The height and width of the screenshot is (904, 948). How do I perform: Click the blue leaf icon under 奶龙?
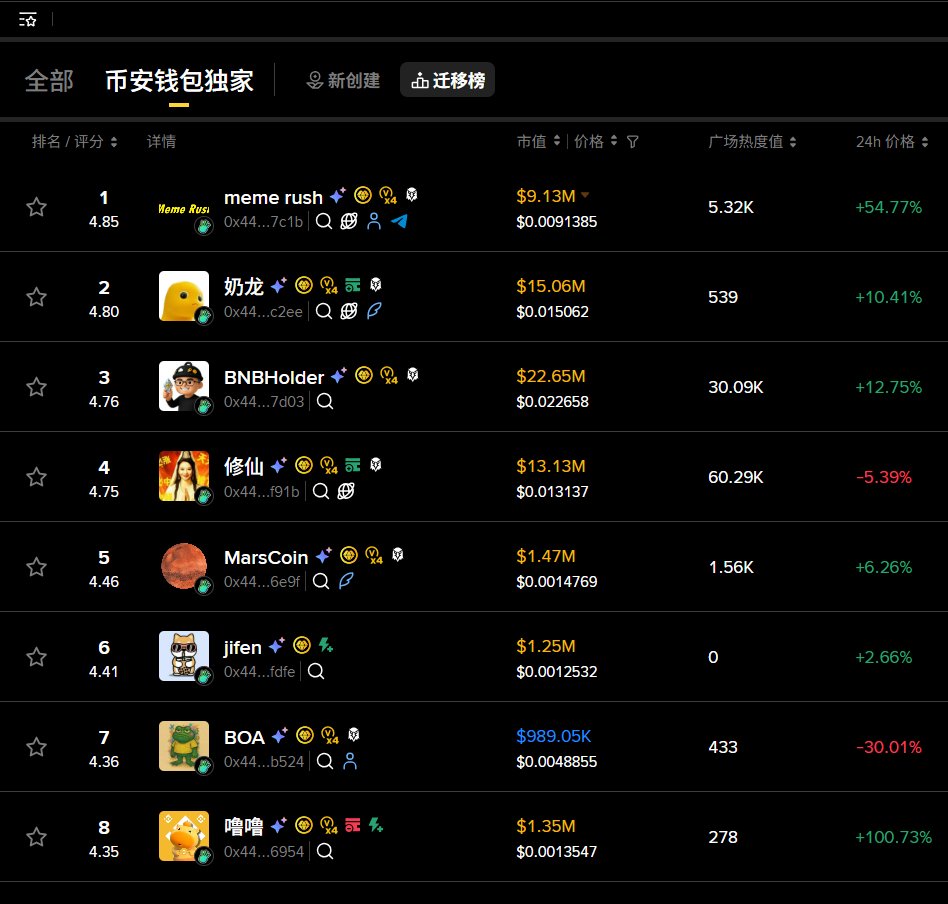(x=372, y=311)
